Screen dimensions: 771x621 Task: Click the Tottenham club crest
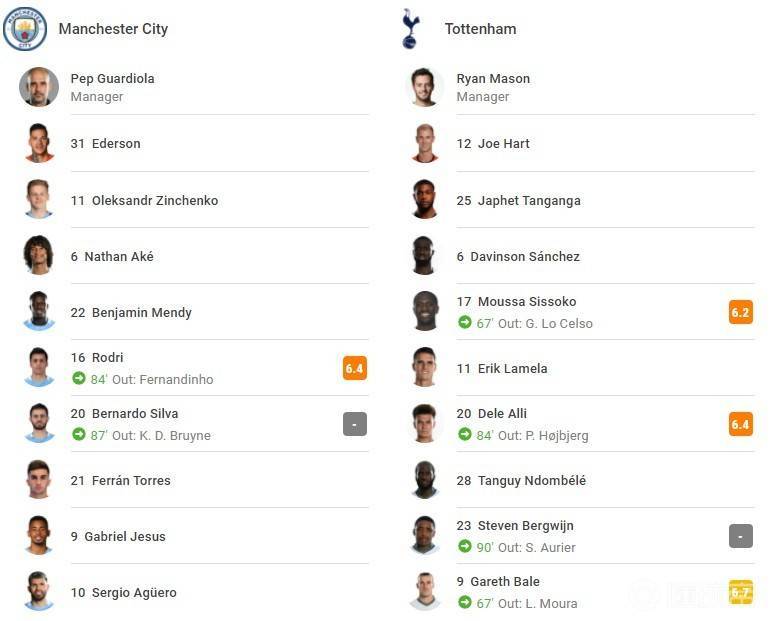point(411,29)
